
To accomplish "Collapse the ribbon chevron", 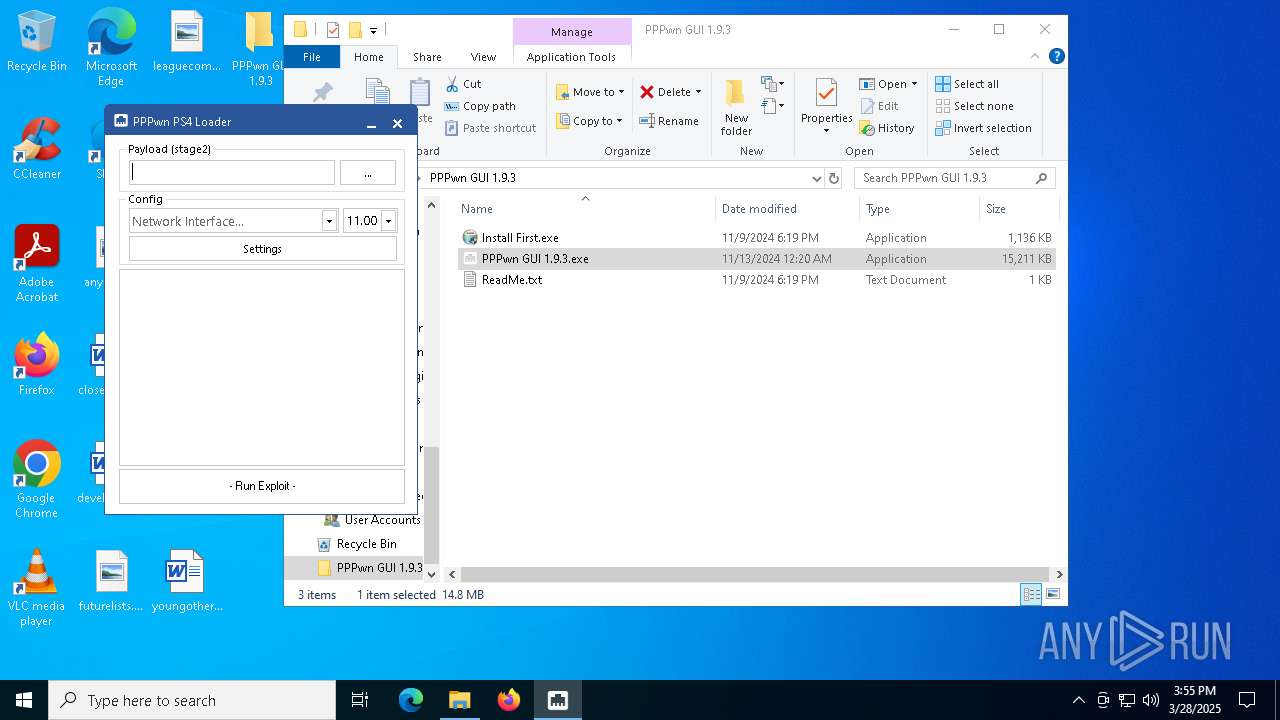I will tap(1036, 57).
